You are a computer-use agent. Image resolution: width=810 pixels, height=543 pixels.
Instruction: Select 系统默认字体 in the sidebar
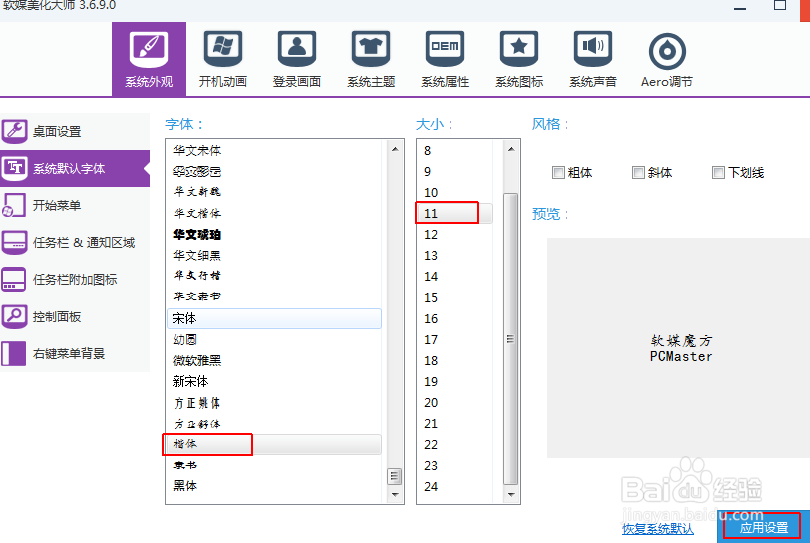pos(75,168)
